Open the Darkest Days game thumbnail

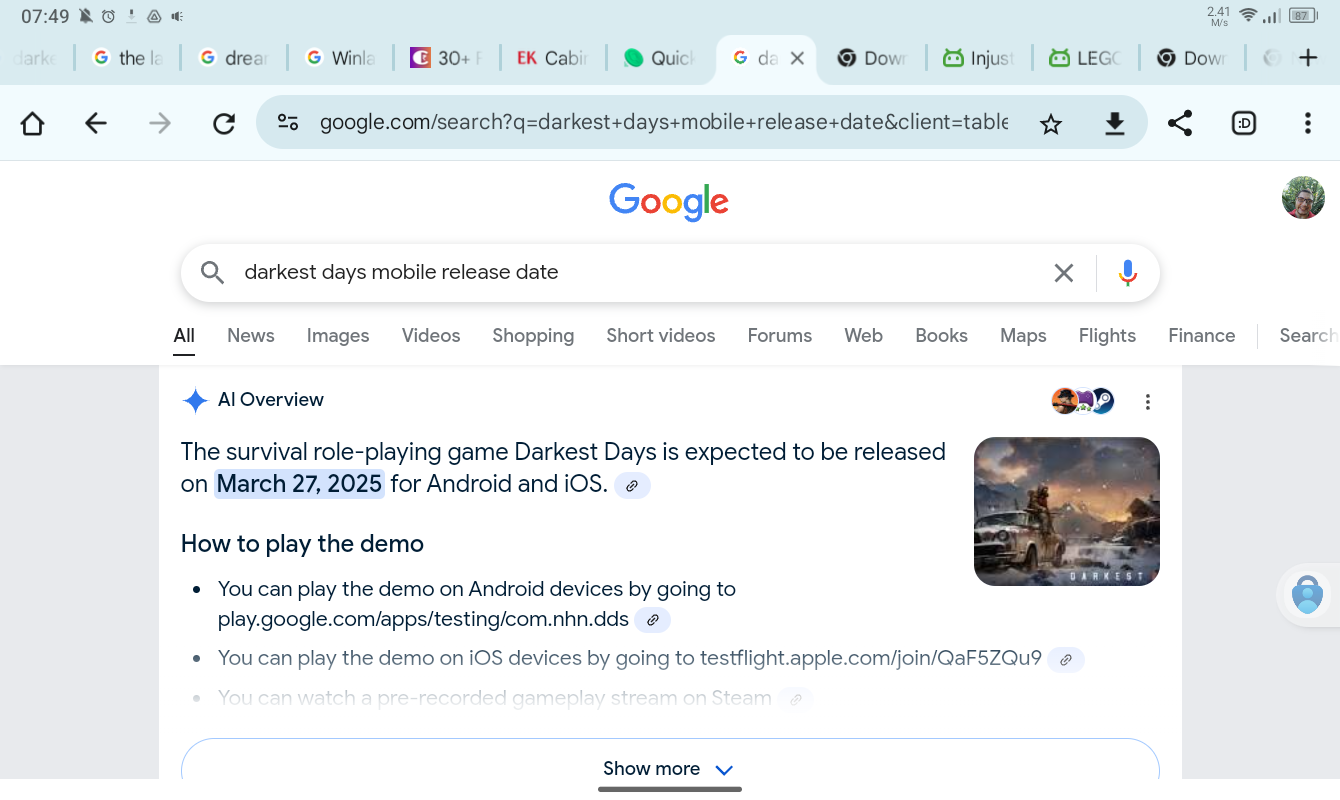pyautogui.click(x=1067, y=511)
